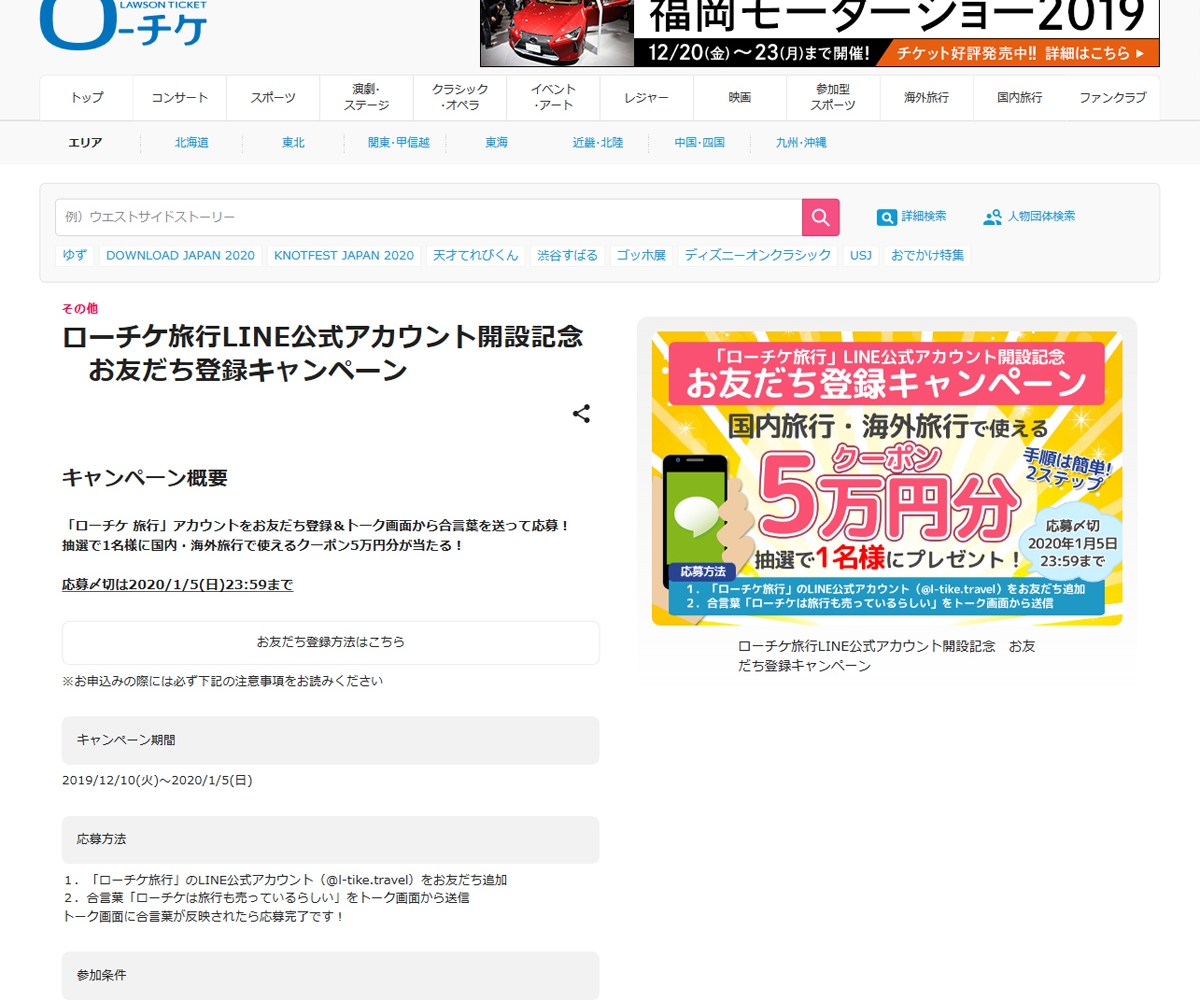Image resolution: width=1200 pixels, height=1000 pixels.
Task: Click the pink magnifier search button
Action: tap(821, 217)
